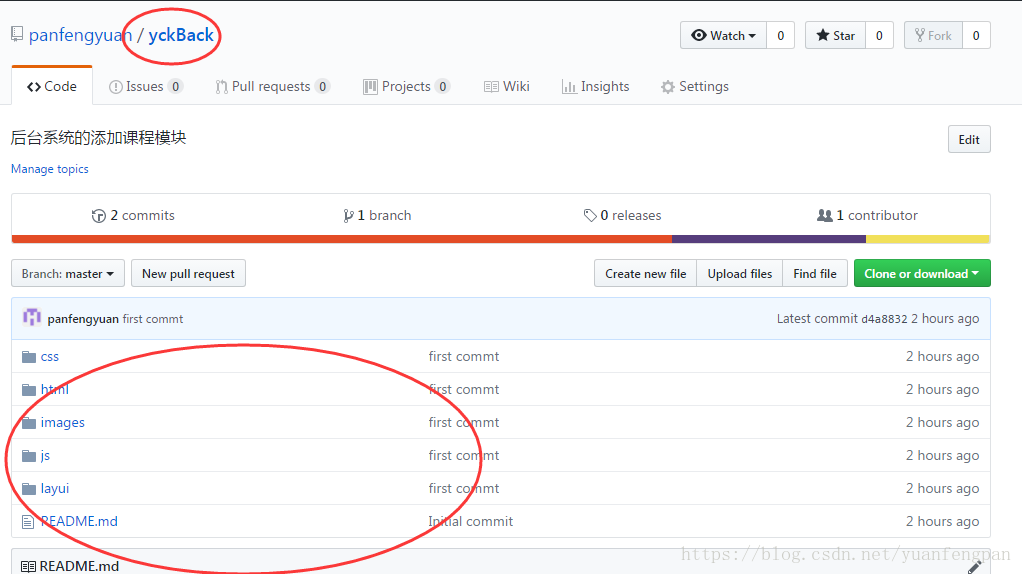Image resolution: width=1022 pixels, height=574 pixels.
Task: Click the folder icon of the images row
Action: [x=29, y=423]
